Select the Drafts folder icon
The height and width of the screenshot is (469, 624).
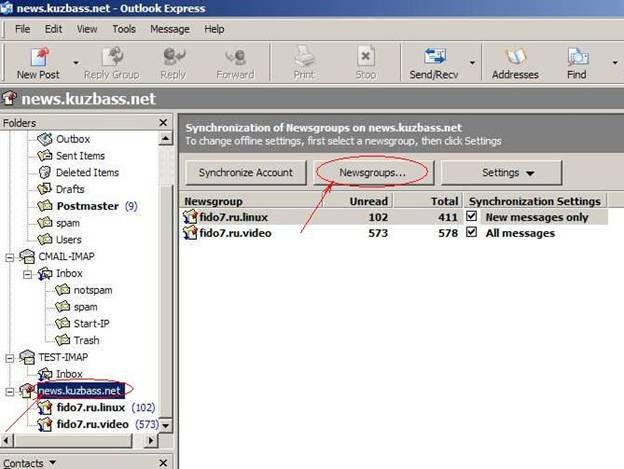click(x=45, y=189)
